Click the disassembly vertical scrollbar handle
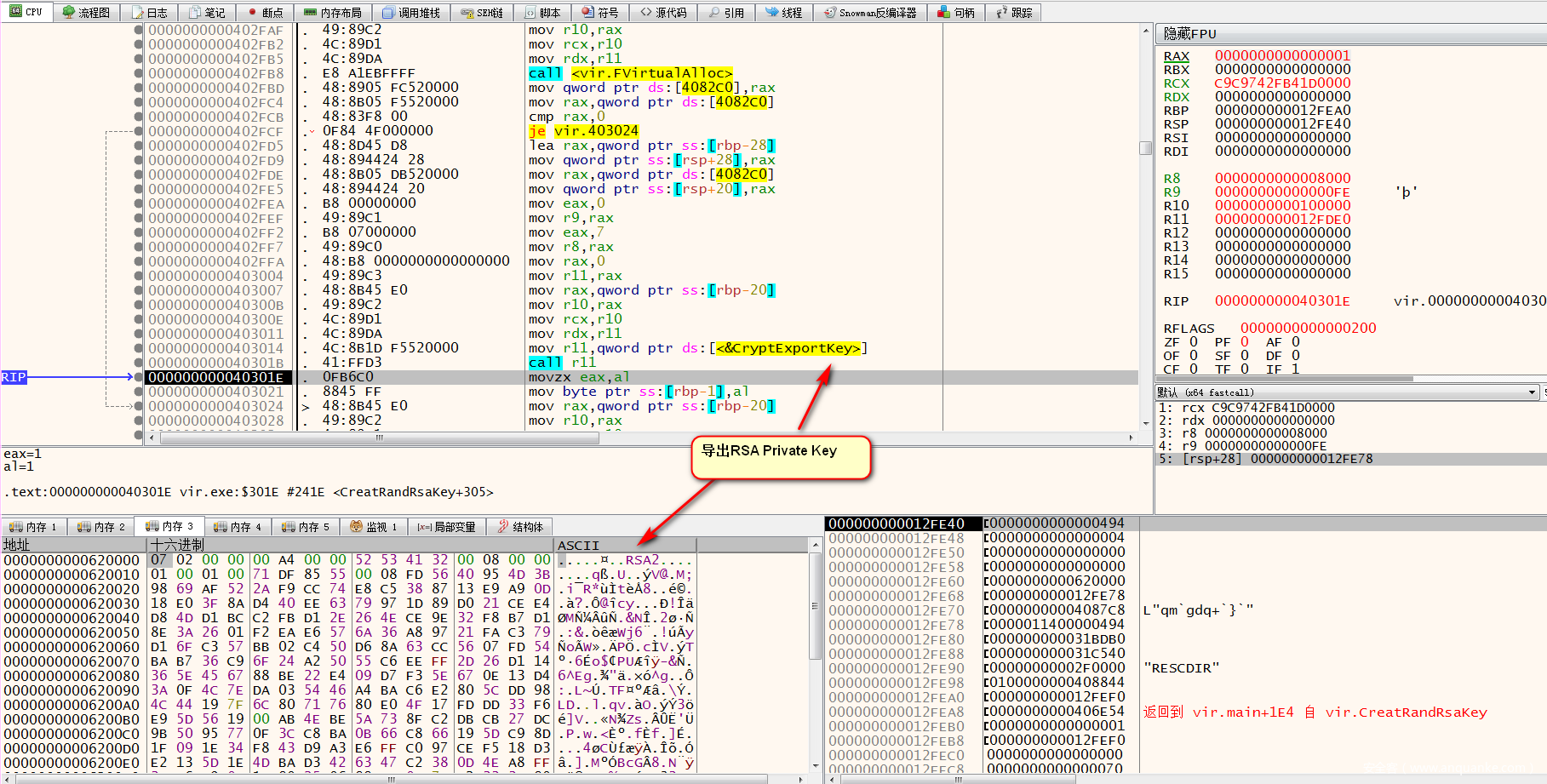 (x=1145, y=147)
